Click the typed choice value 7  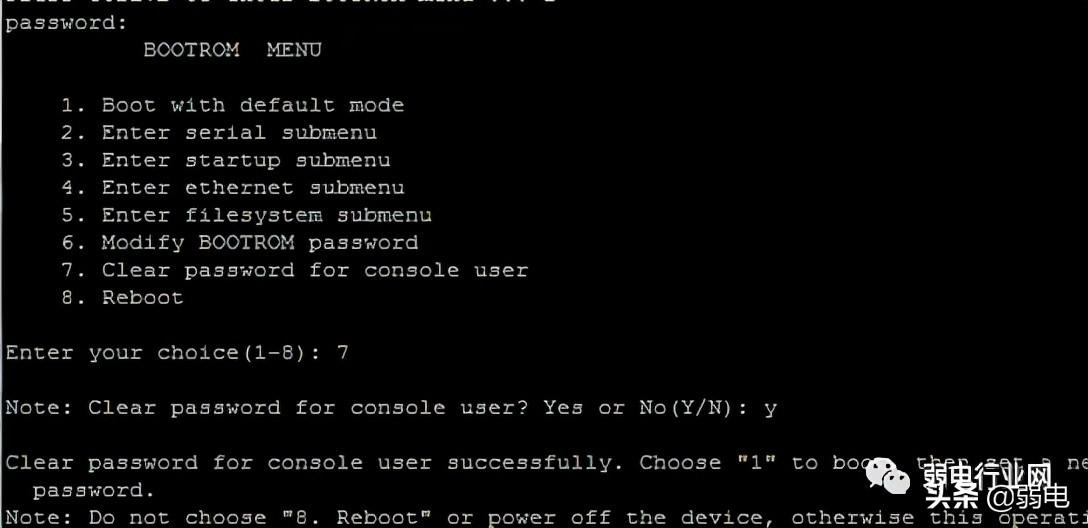[342, 352]
